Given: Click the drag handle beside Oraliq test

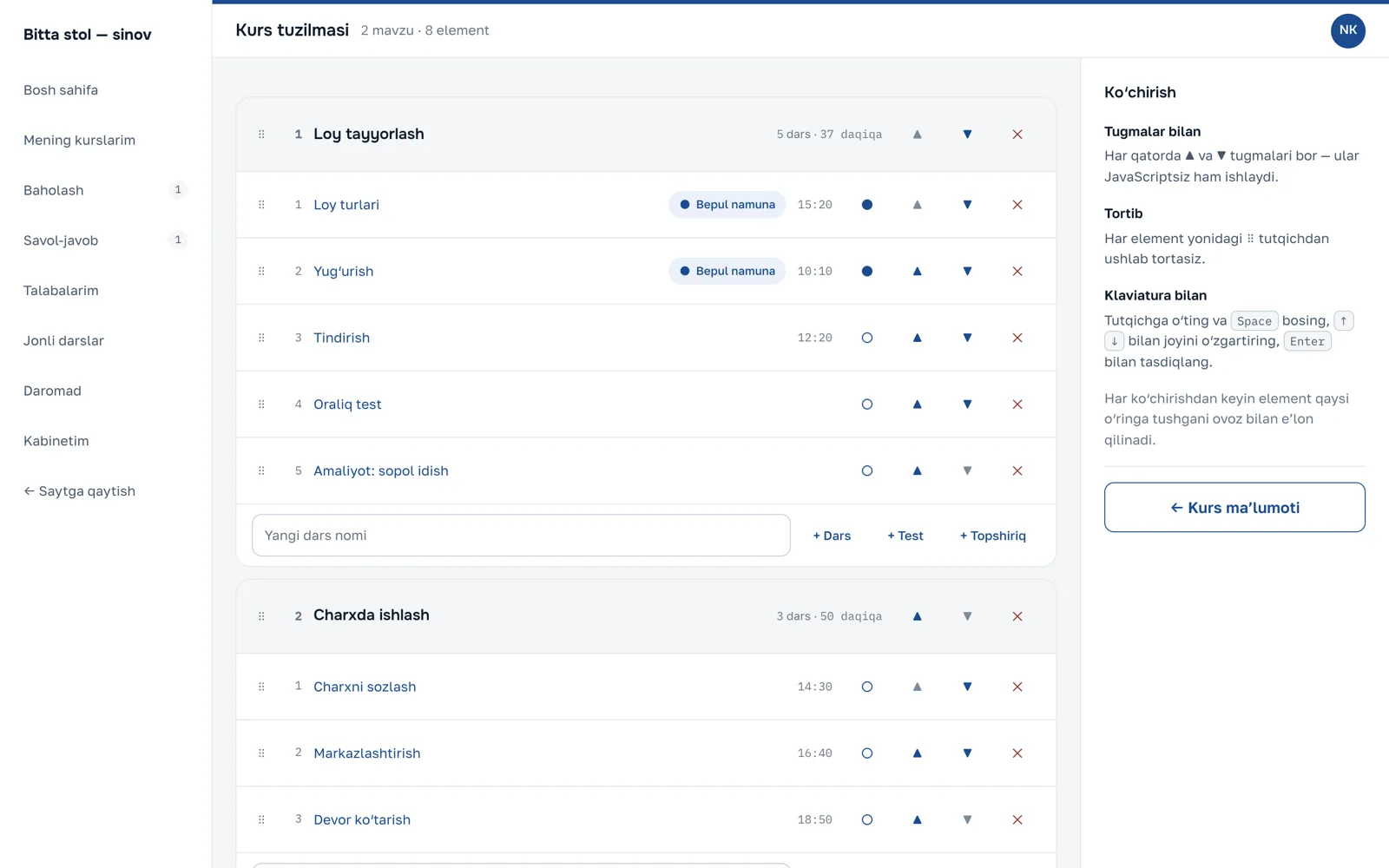Looking at the screenshot, I should (x=261, y=404).
